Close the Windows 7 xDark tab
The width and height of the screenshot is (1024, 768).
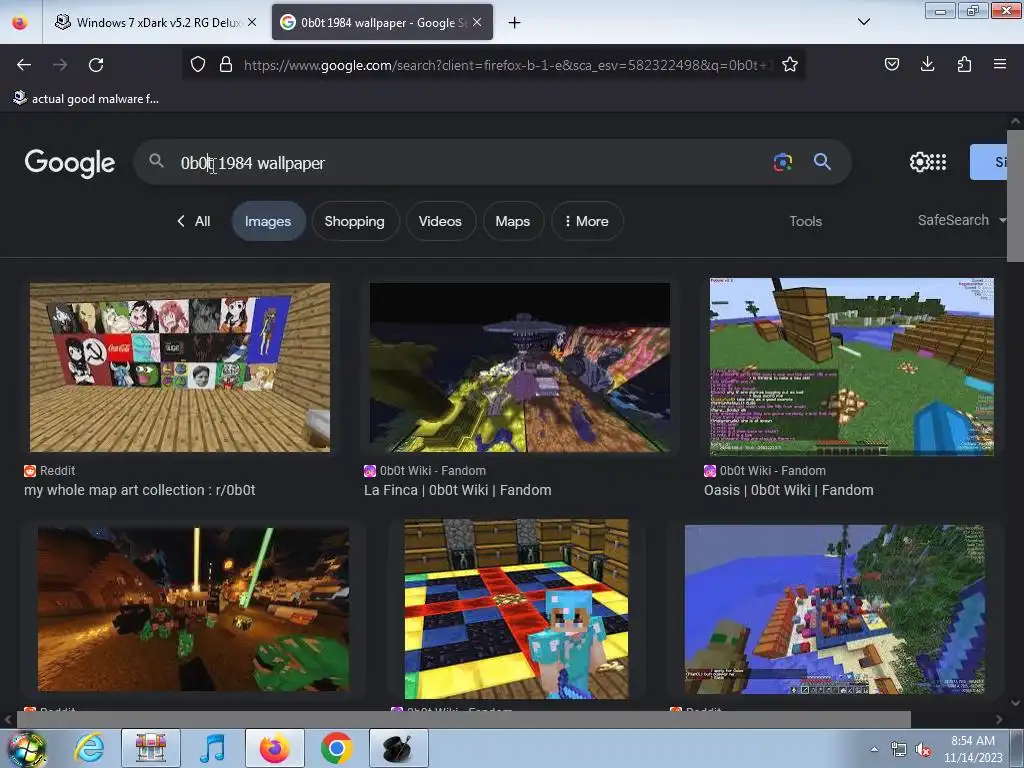(x=252, y=22)
